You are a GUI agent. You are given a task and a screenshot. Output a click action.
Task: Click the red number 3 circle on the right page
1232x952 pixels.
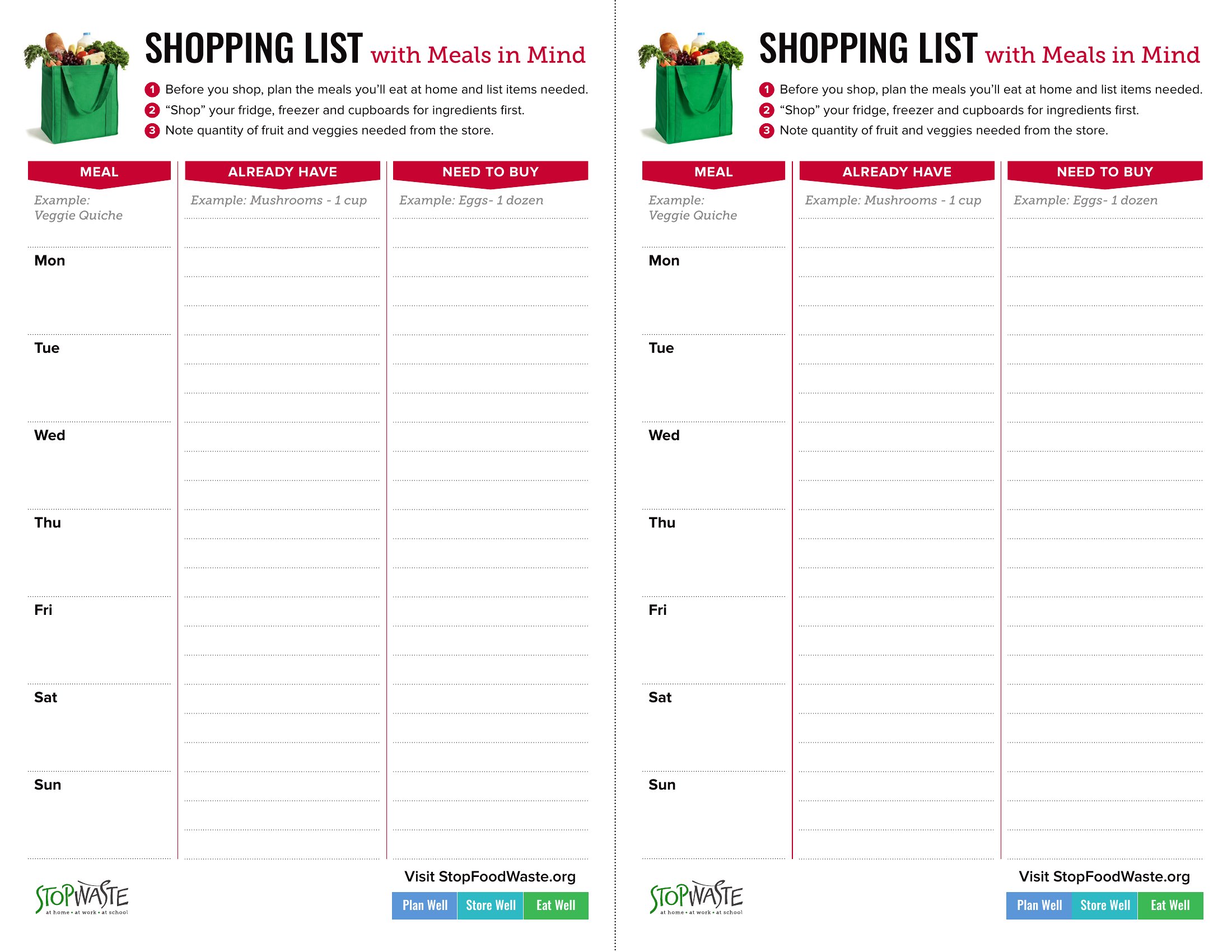coord(766,131)
